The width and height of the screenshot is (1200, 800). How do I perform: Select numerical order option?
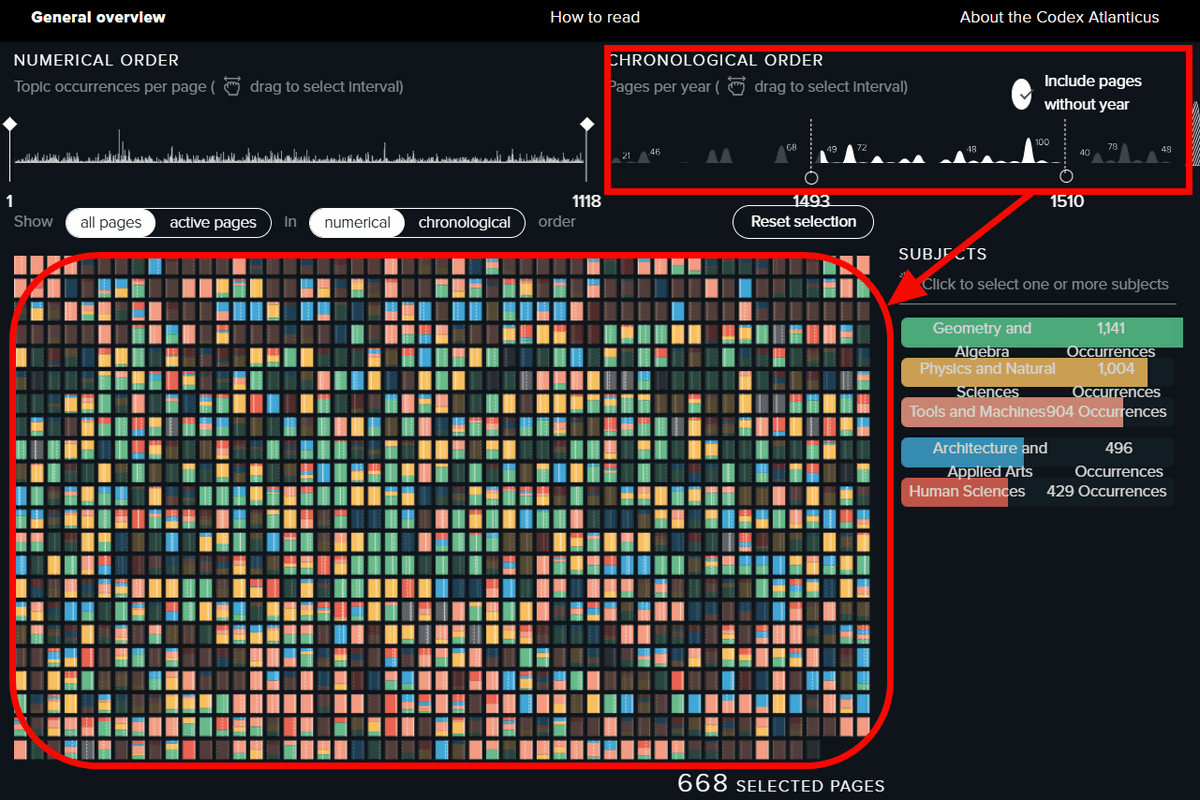tap(357, 222)
